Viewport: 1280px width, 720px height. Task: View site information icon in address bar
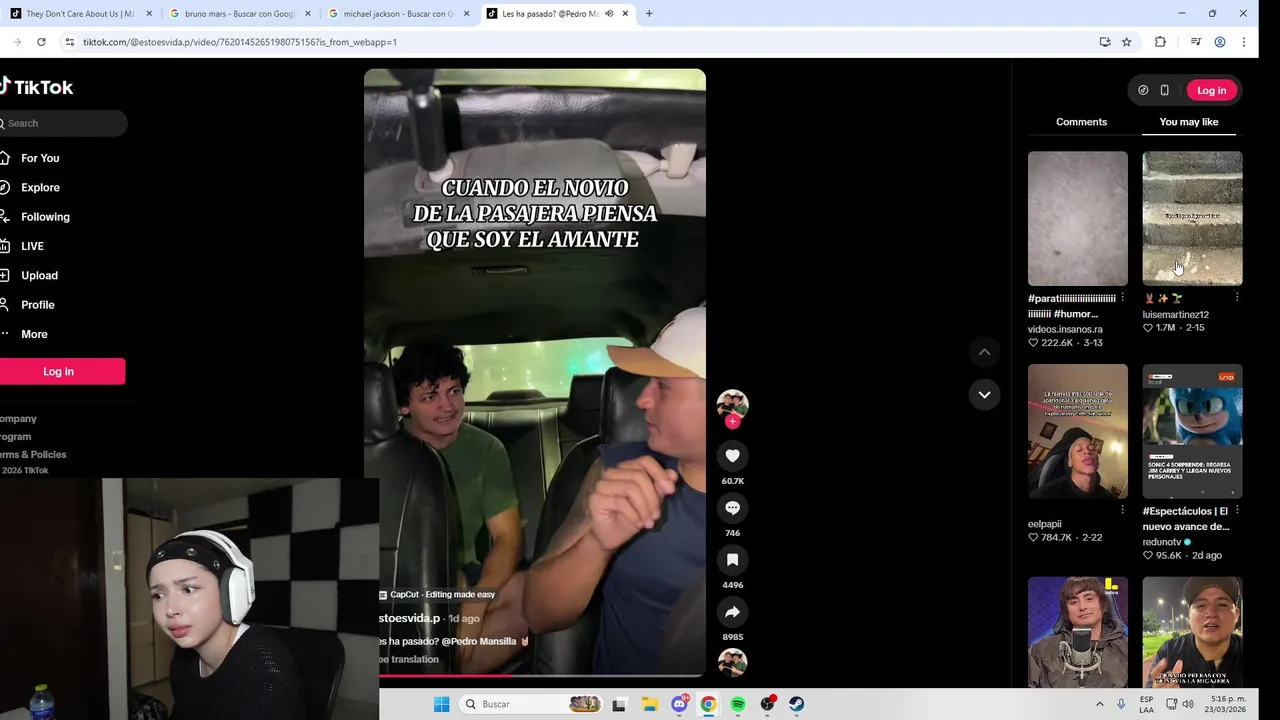click(x=69, y=42)
